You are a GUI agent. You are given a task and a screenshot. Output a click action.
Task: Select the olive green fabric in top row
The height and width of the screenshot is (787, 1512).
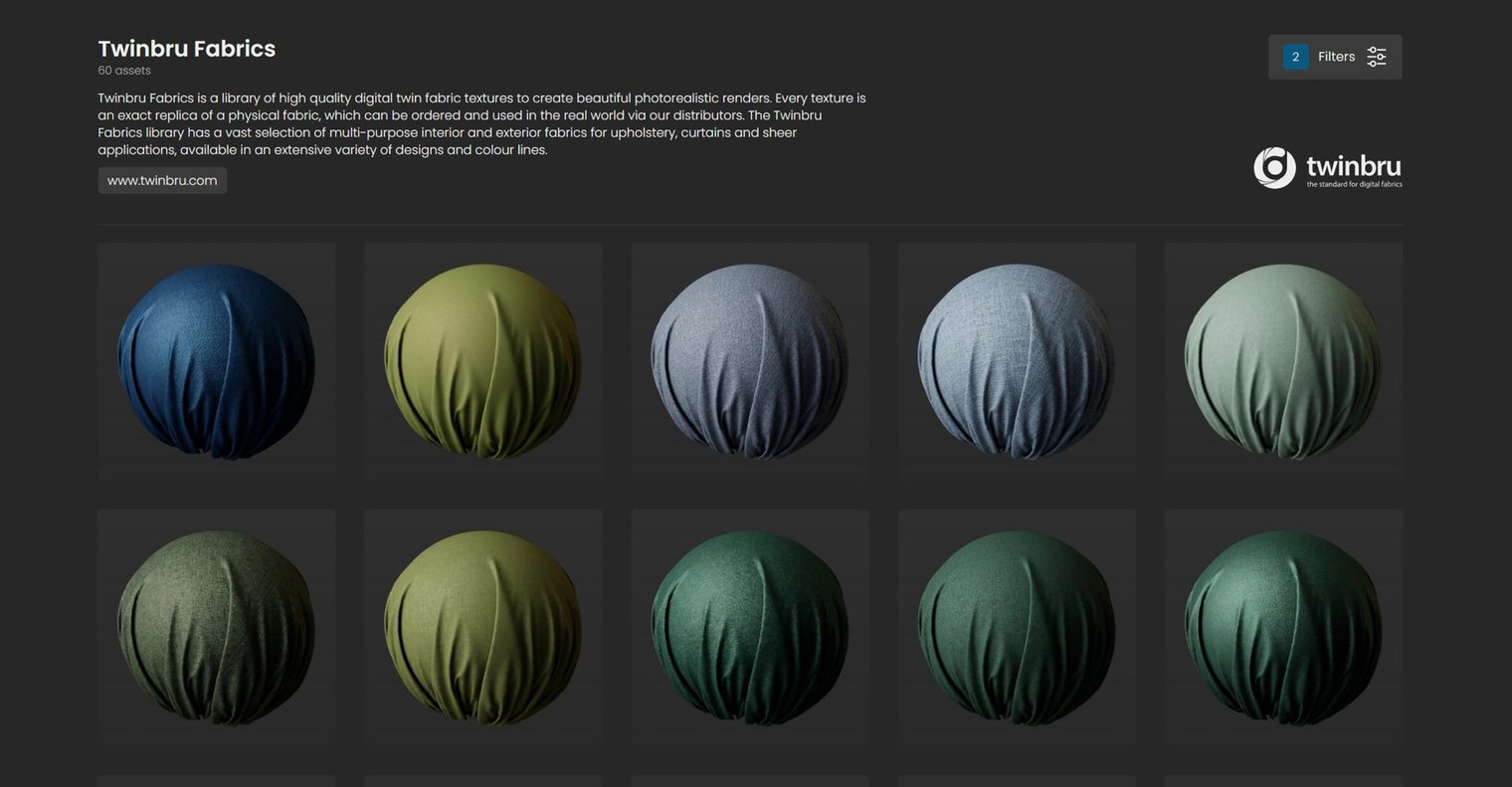pyautogui.click(x=482, y=360)
